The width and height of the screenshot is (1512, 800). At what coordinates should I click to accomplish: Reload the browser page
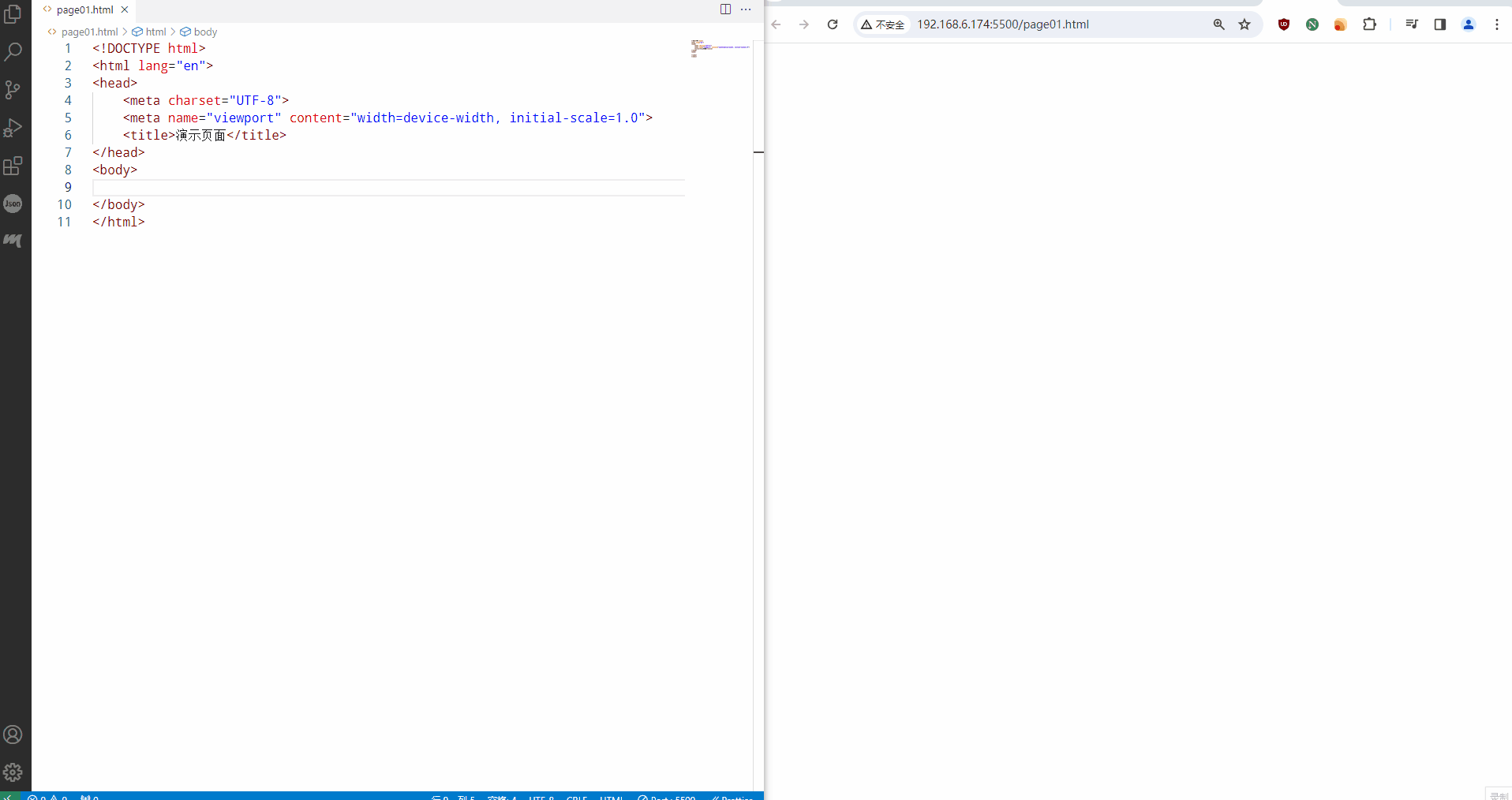point(833,24)
